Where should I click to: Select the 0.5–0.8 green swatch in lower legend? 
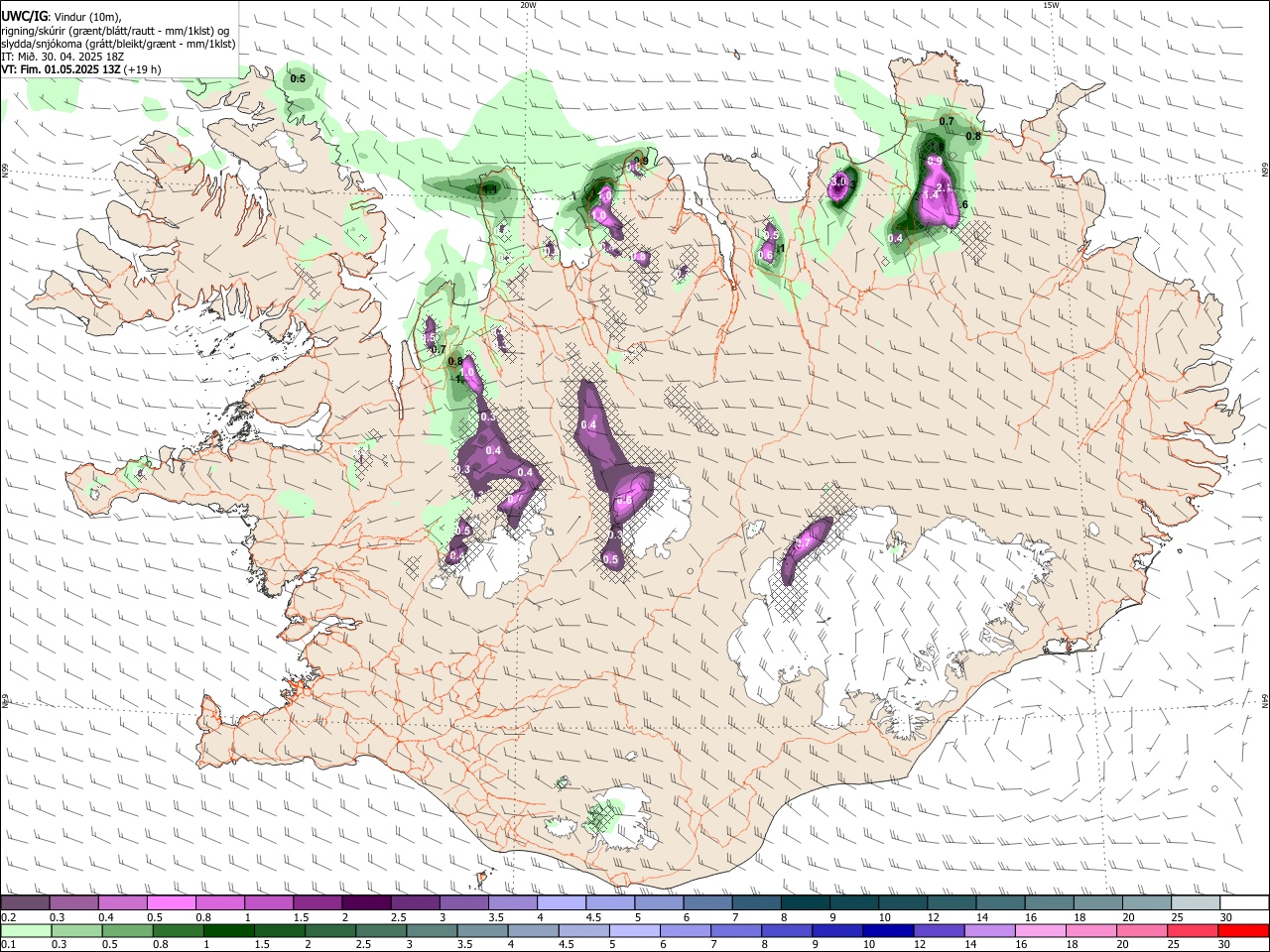(127, 930)
